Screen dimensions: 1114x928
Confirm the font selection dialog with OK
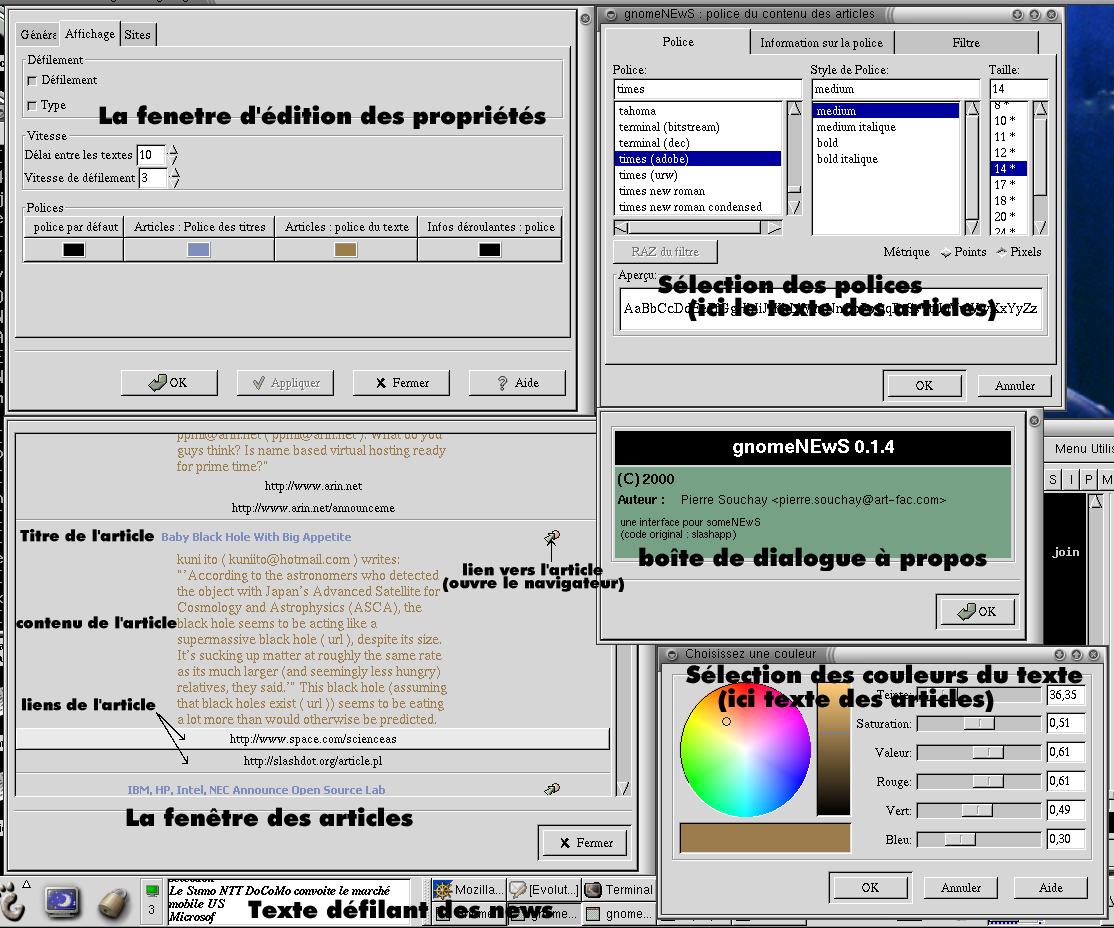[924, 385]
